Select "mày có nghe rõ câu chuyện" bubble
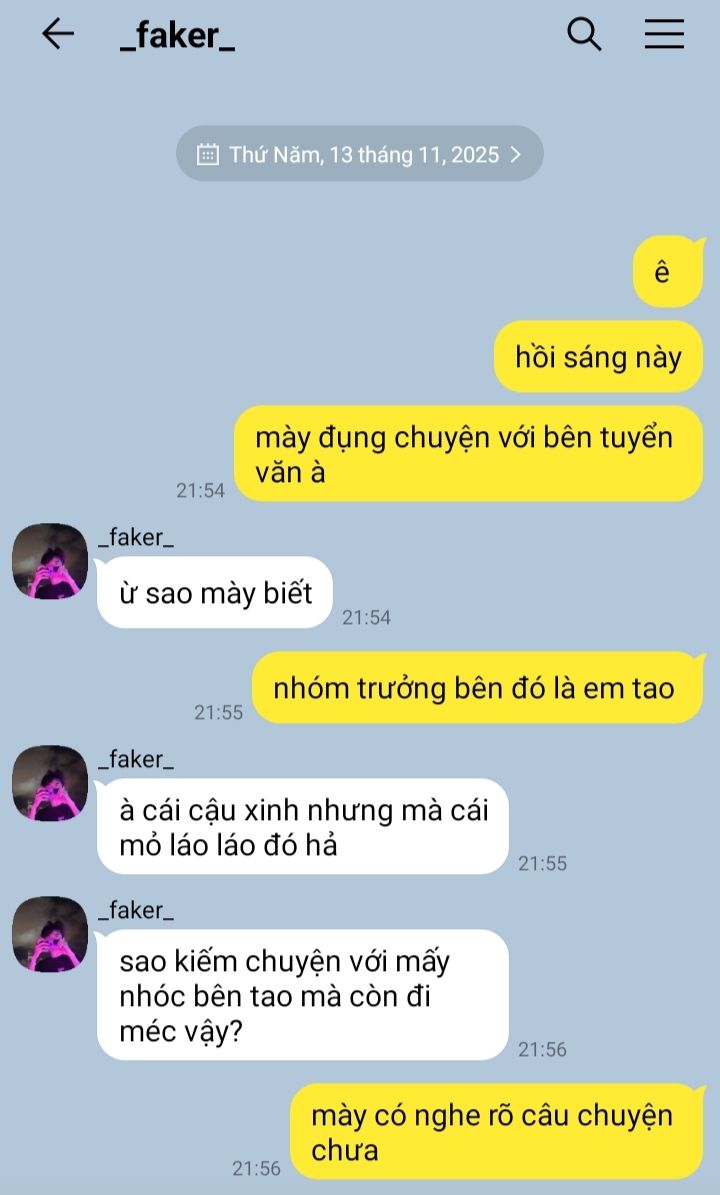 (496, 1132)
